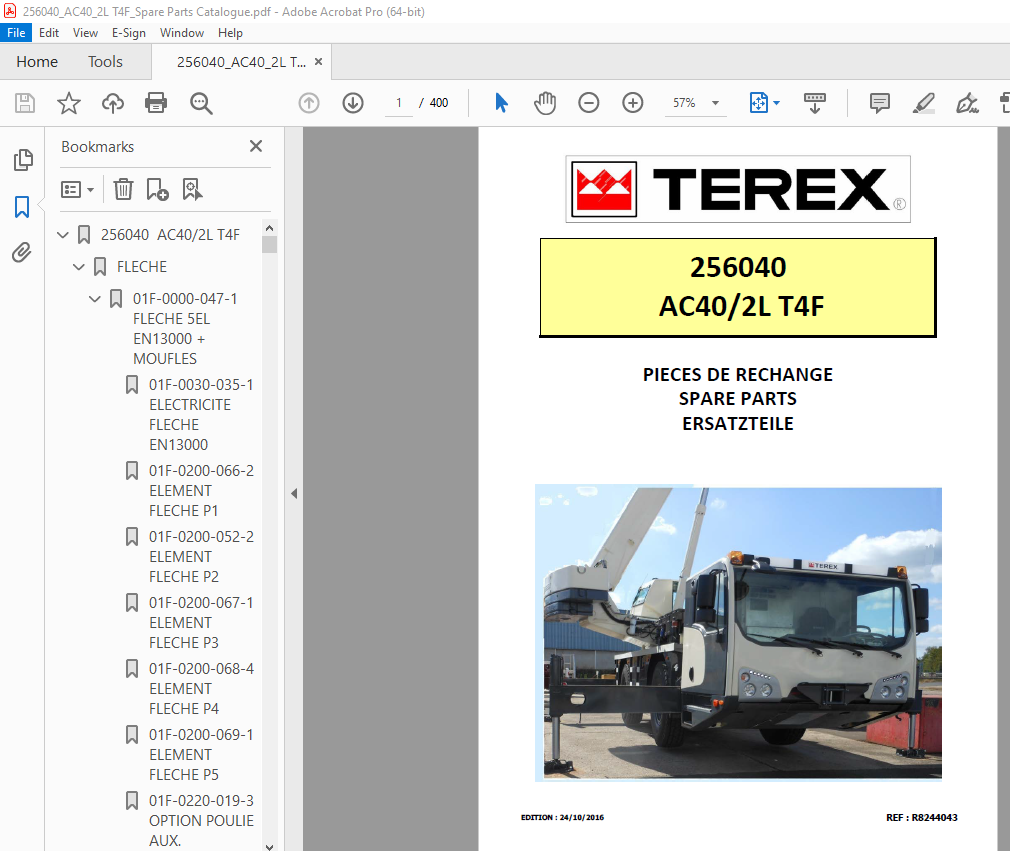
Task: Collapse the FLECHE bookmark node
Action: coord(79,267)
